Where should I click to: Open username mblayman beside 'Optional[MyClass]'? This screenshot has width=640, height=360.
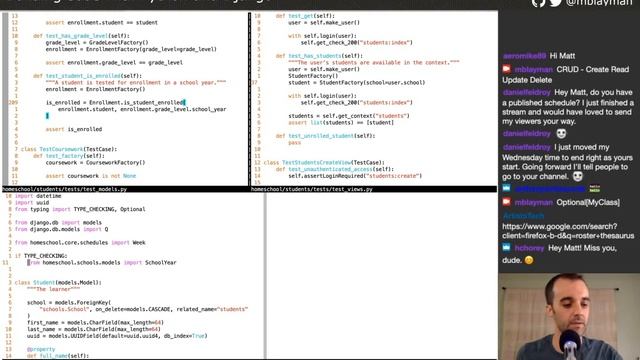pos(533,202)
